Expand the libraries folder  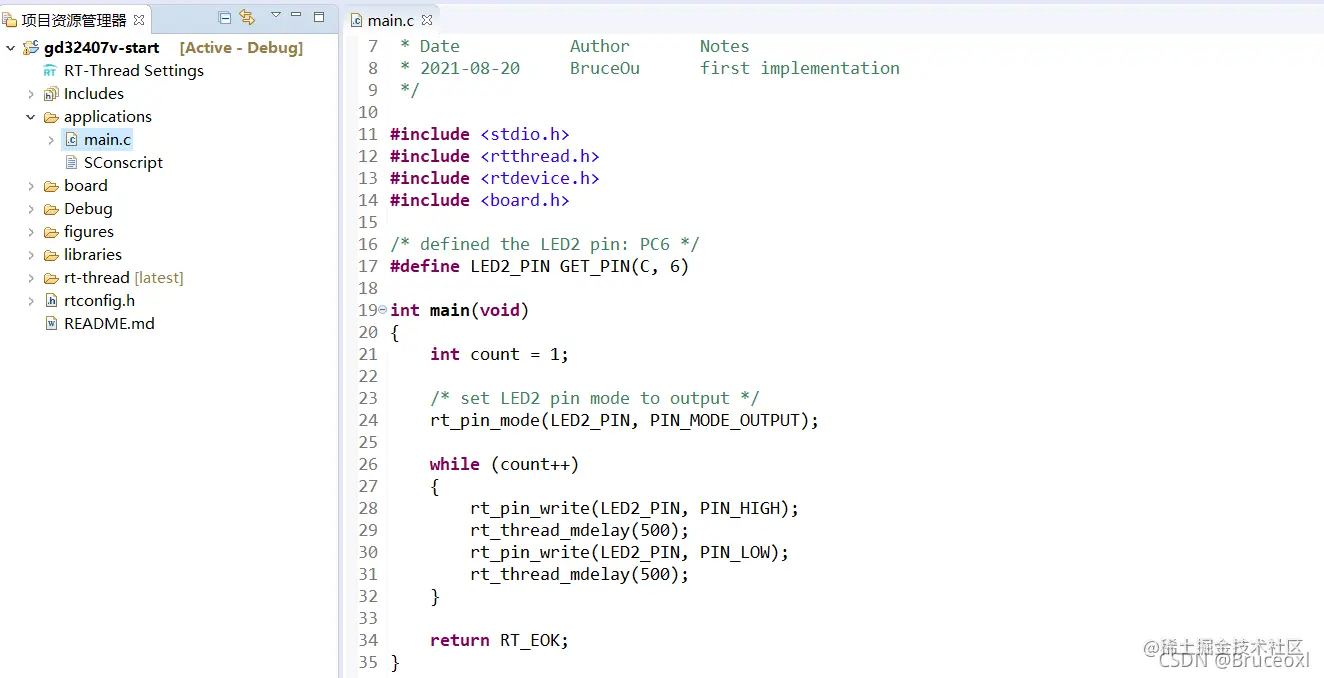click(31, 255)
